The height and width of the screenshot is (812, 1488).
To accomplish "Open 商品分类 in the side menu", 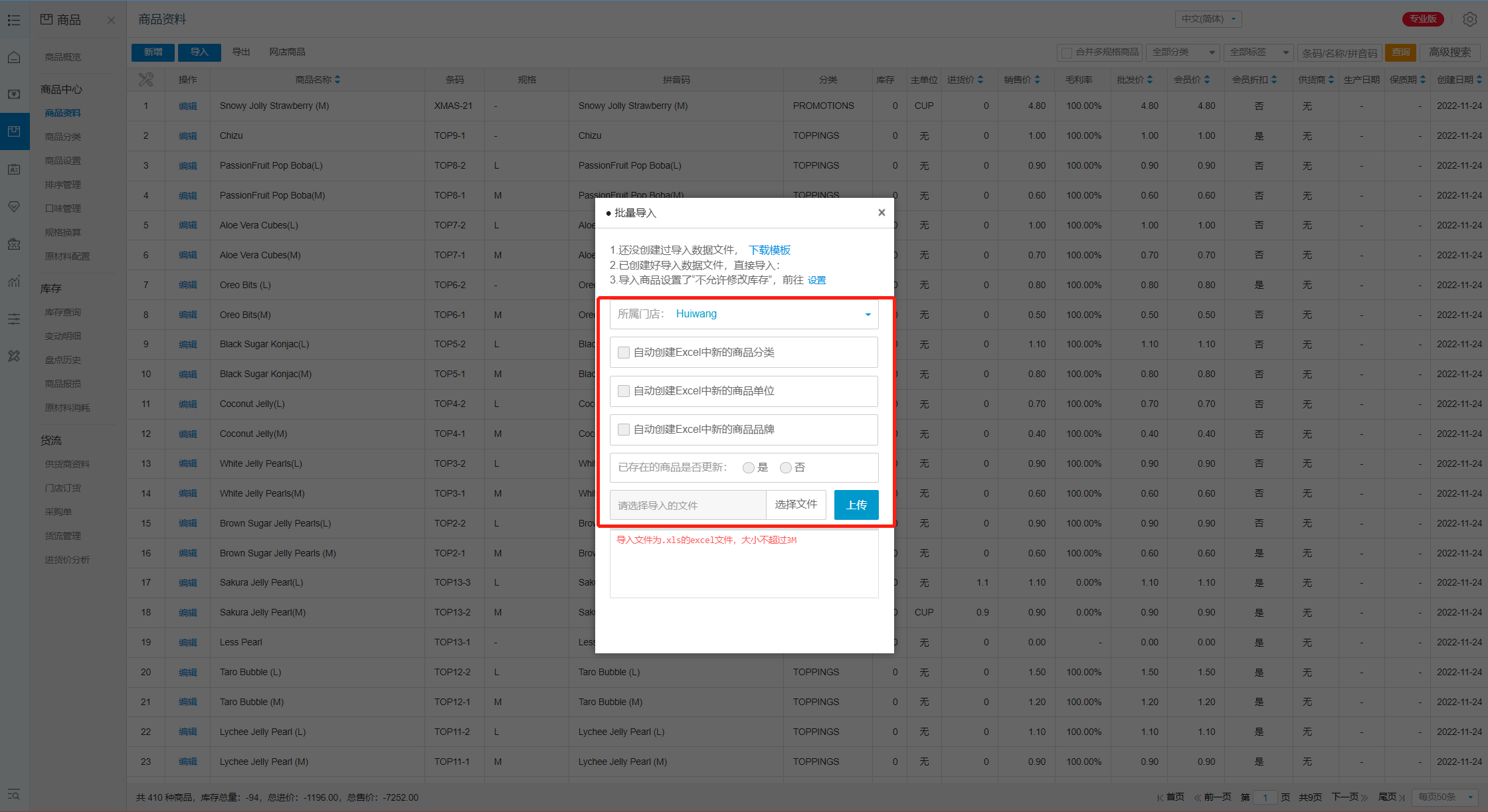I will coord(63,137).
